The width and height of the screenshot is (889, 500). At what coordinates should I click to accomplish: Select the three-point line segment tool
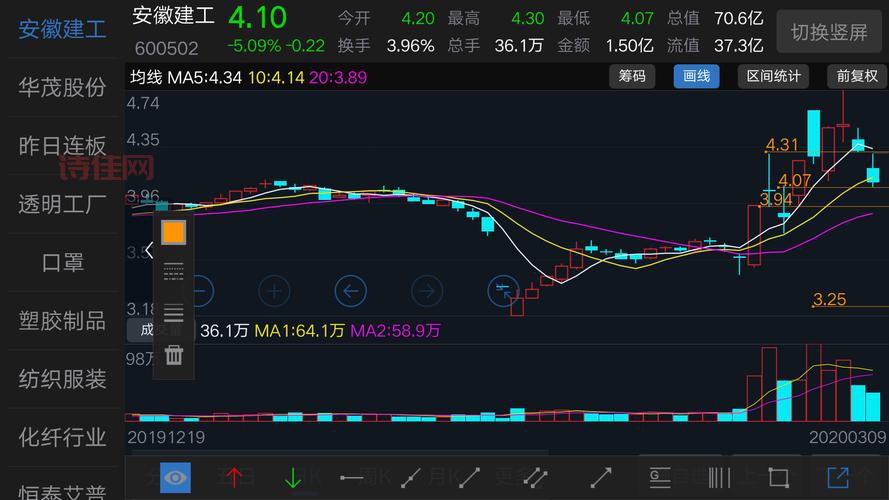pyautogui.click(x=410, y=478)
